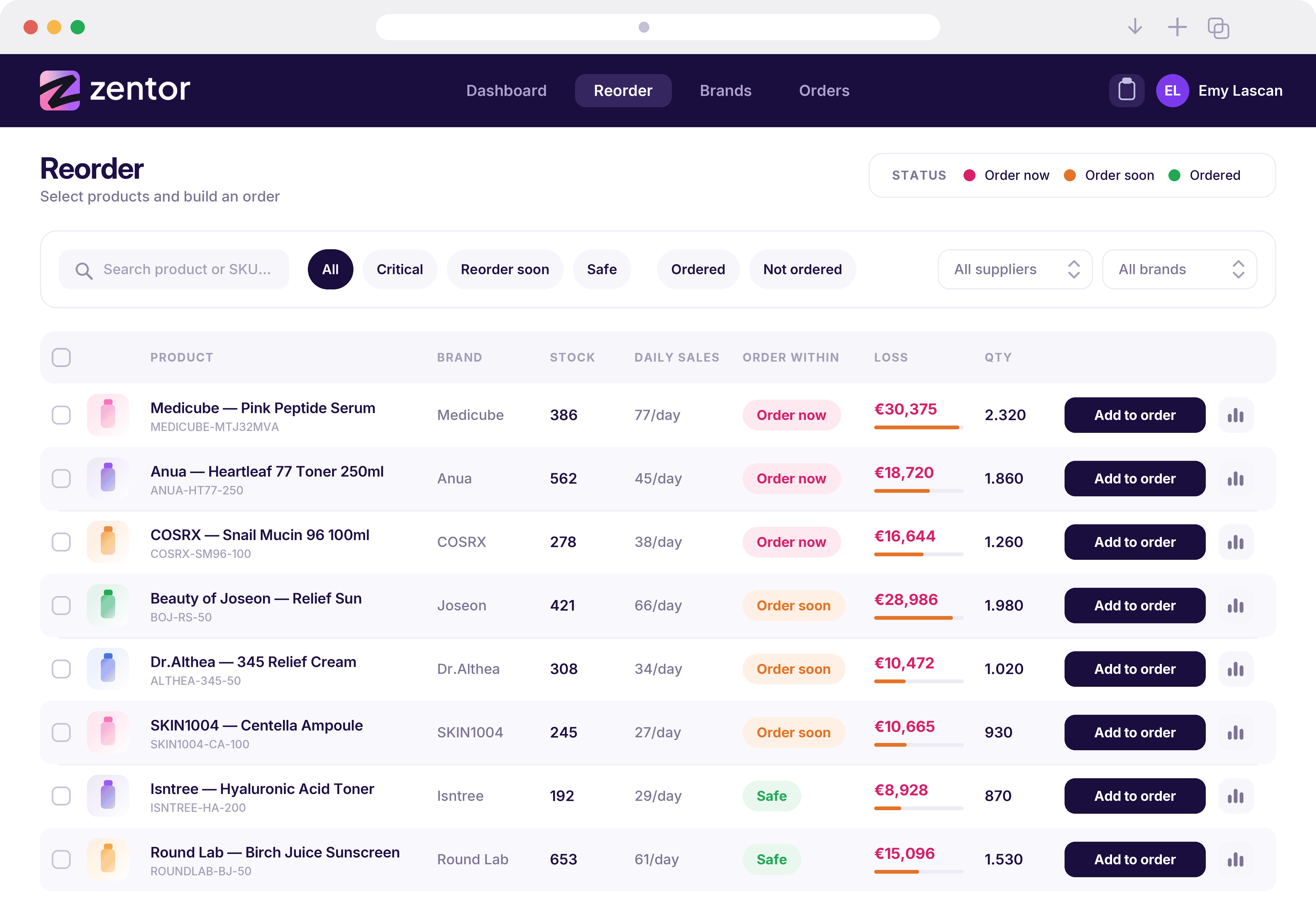The image size is (1316, 924).
Task: Select the Reorder navigation tab
Action: 623,91
